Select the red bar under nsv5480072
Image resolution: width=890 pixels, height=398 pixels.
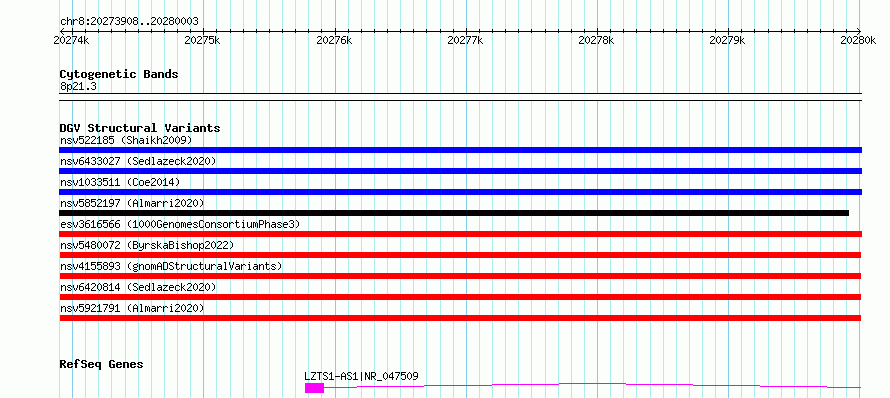(x=460, y=255)
